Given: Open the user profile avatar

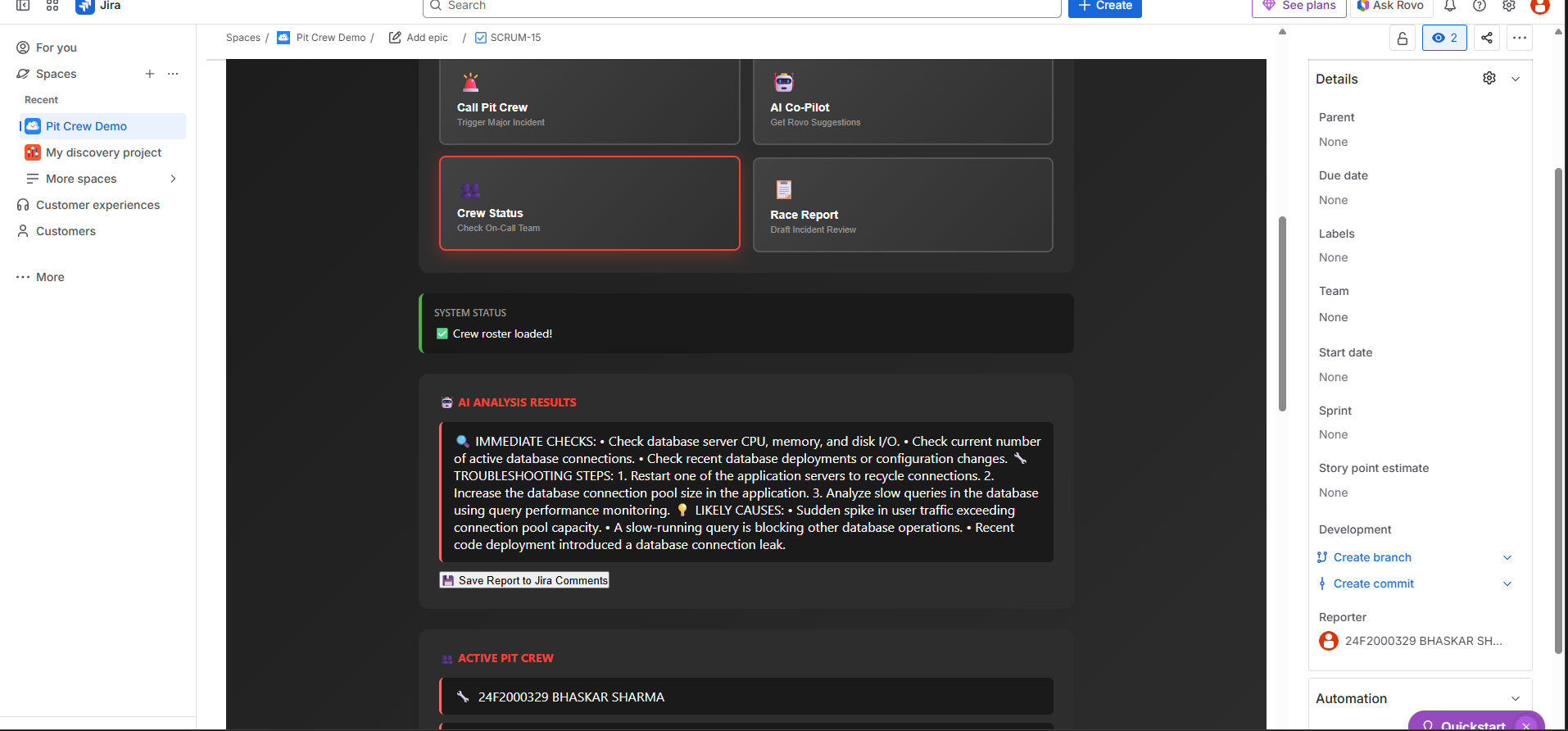Looking at the screenshot, I should tap(1540, 6).
